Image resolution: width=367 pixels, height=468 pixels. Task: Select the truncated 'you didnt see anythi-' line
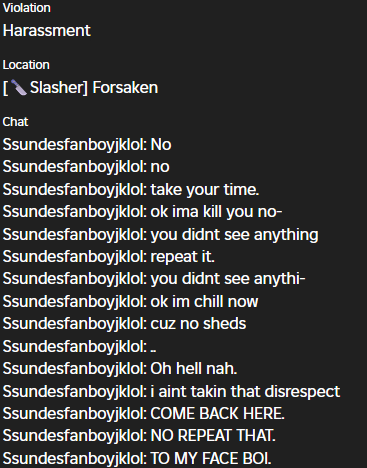(x=154, y=279)
